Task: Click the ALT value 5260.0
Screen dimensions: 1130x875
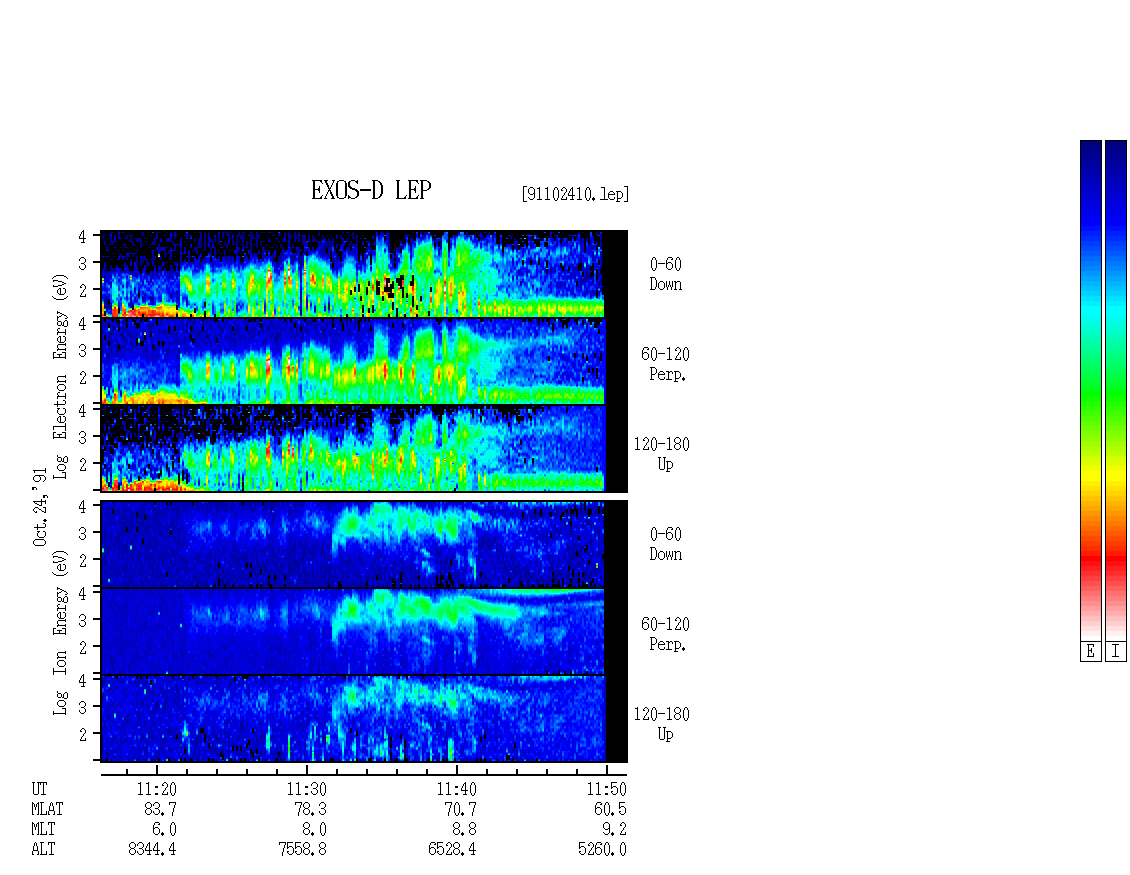Action: coord(602,849)
